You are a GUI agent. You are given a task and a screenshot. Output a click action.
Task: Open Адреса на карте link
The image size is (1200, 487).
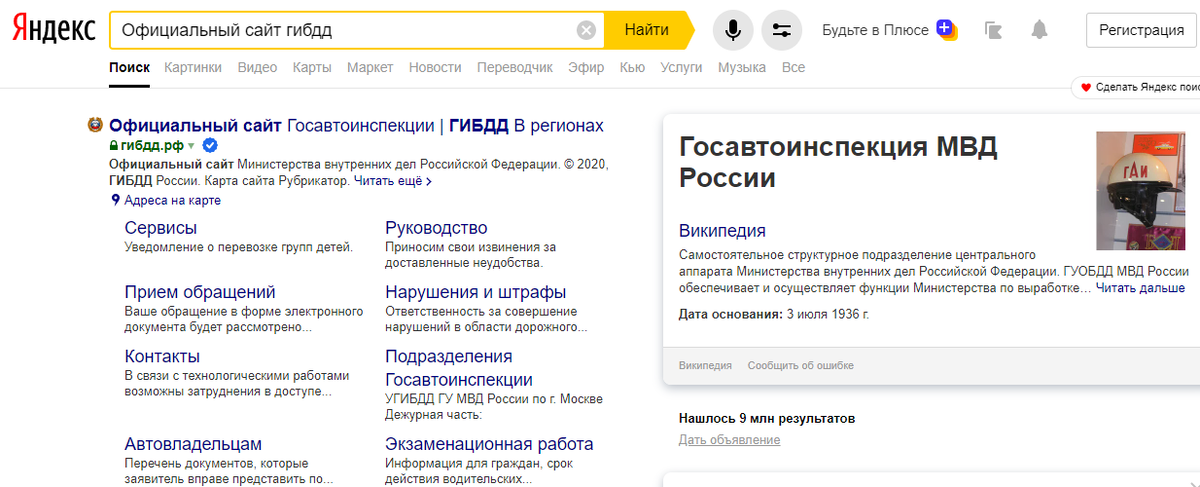point(172,200)
